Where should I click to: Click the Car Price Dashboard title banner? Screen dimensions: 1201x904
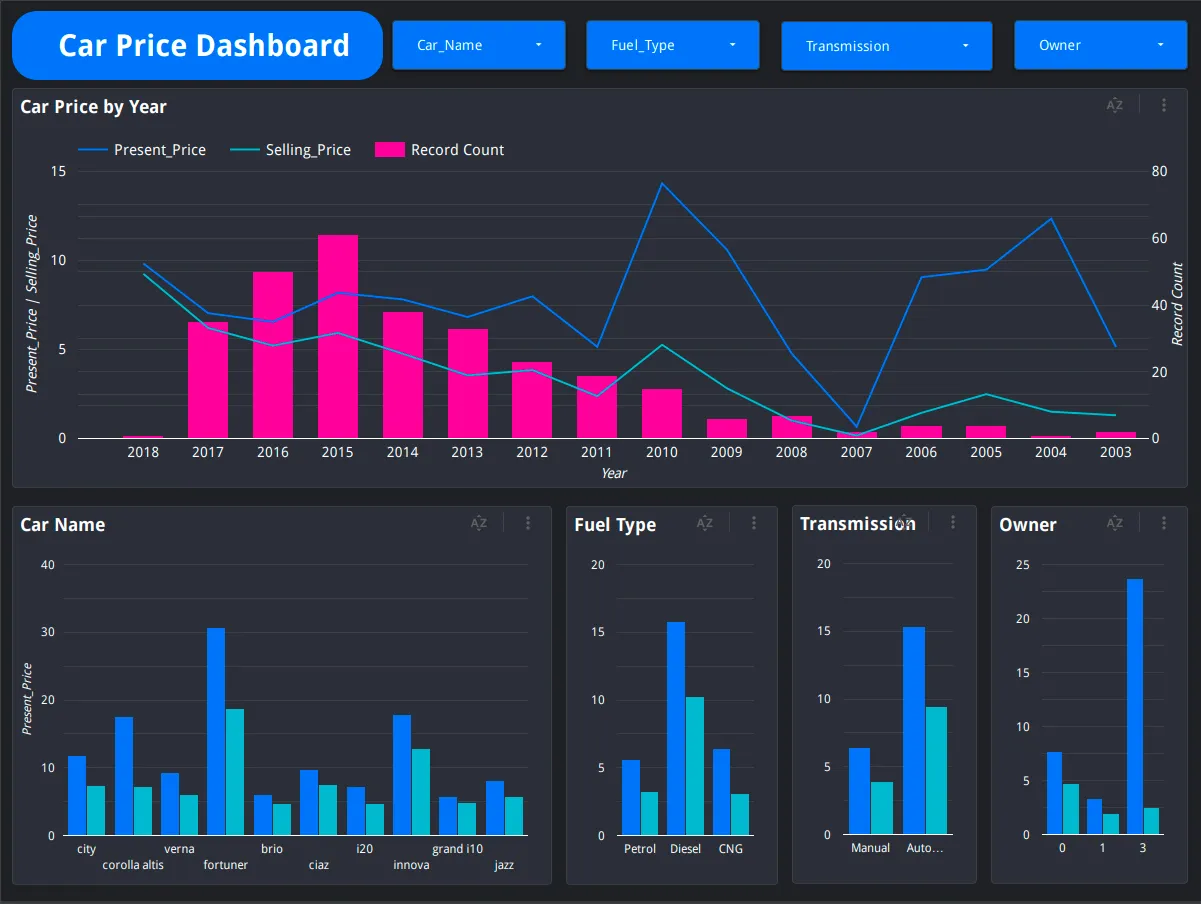[198, 45]
